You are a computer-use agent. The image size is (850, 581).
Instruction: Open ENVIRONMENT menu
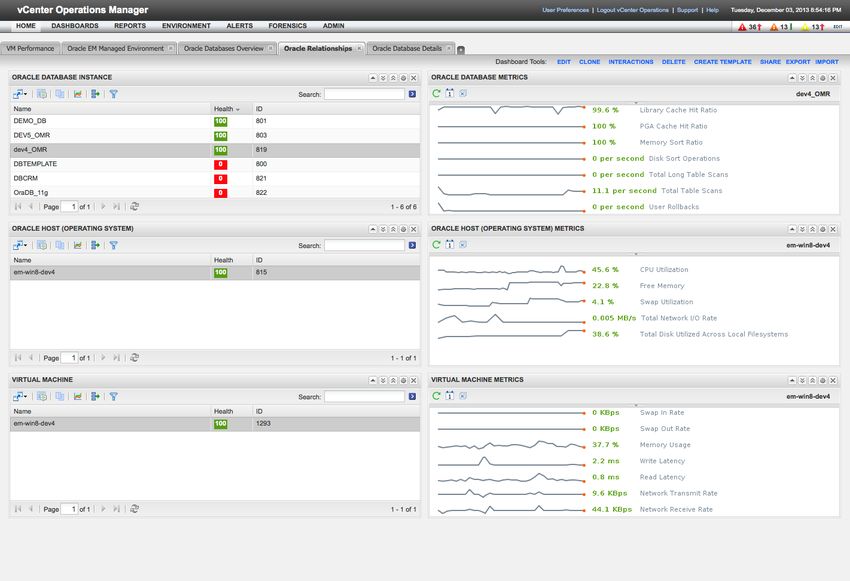tap(186, 26)
